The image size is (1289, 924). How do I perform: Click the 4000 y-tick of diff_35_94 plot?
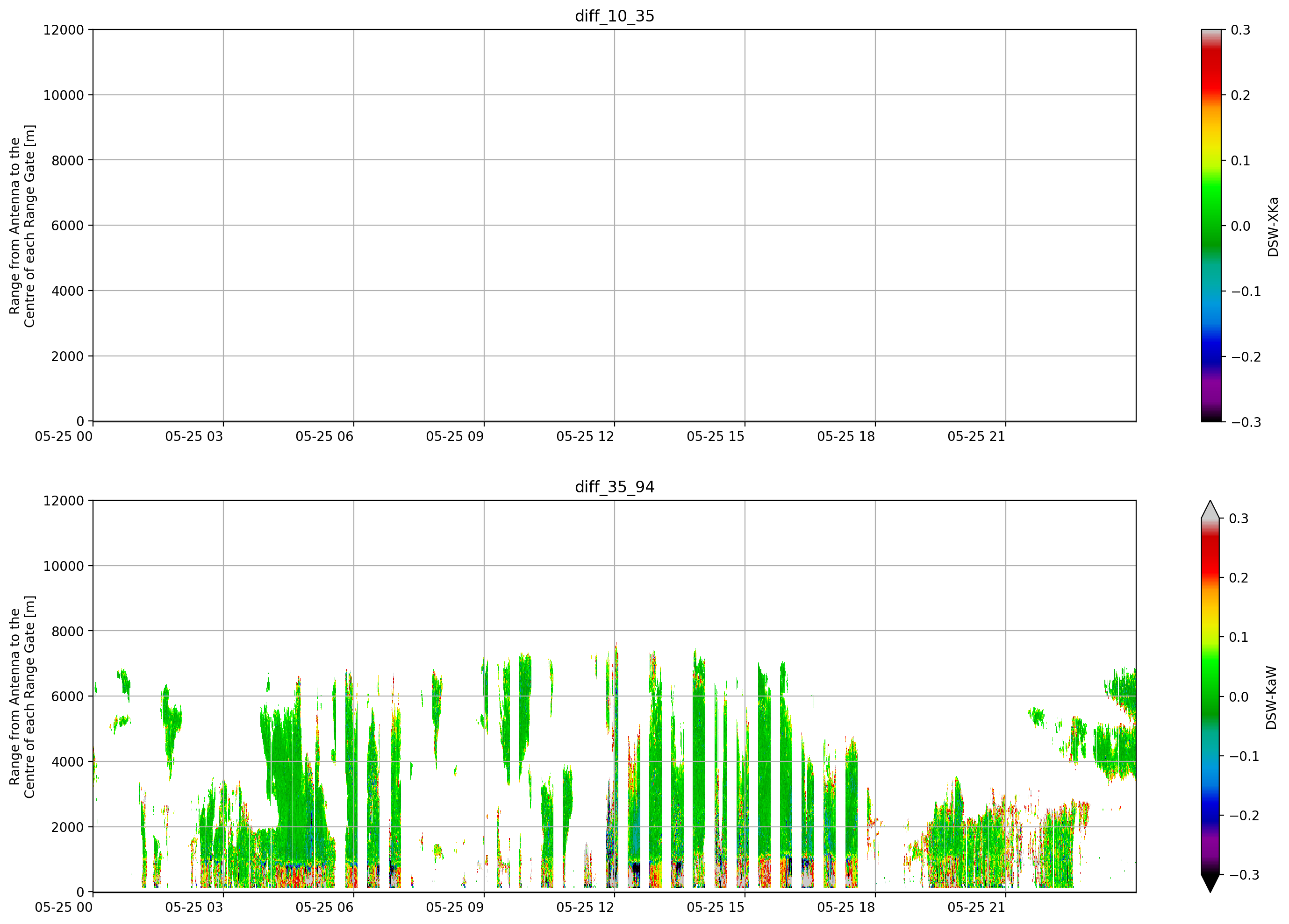point(68,761)
